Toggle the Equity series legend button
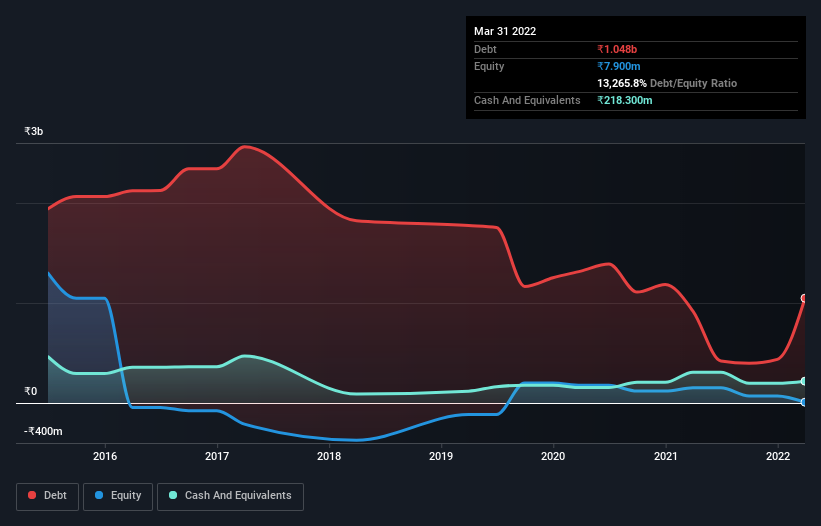 pyautogui.click(x=118, y=496)
